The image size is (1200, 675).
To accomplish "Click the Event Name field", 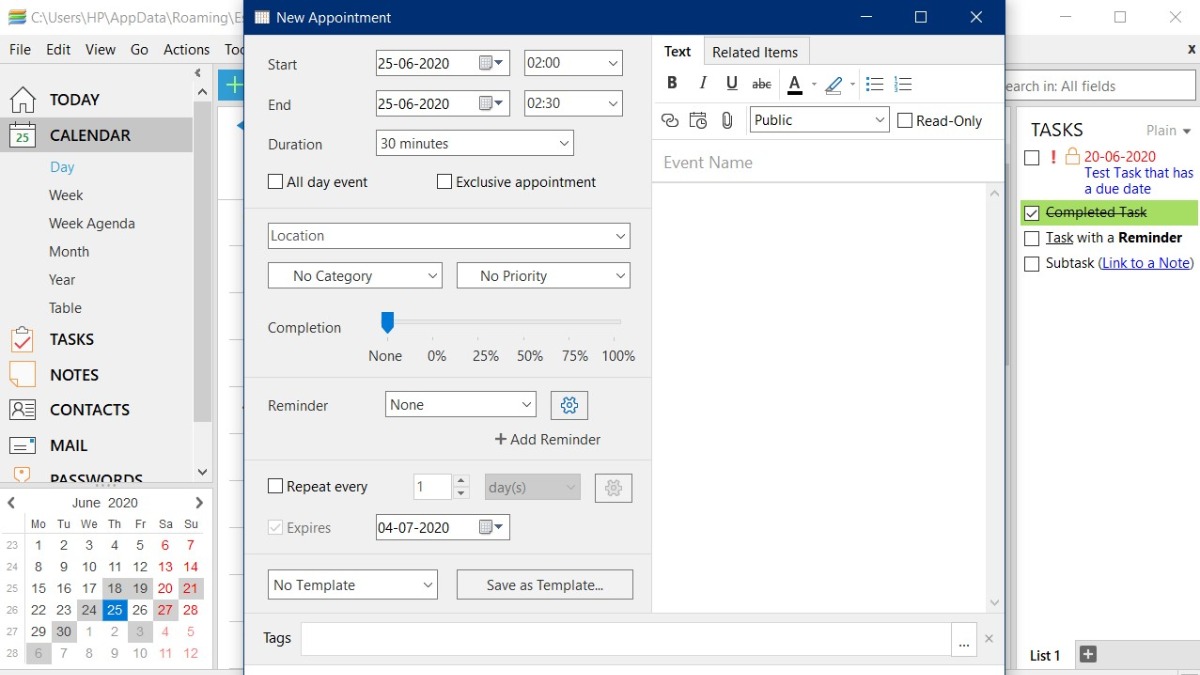I will click(x=828, y=162).
